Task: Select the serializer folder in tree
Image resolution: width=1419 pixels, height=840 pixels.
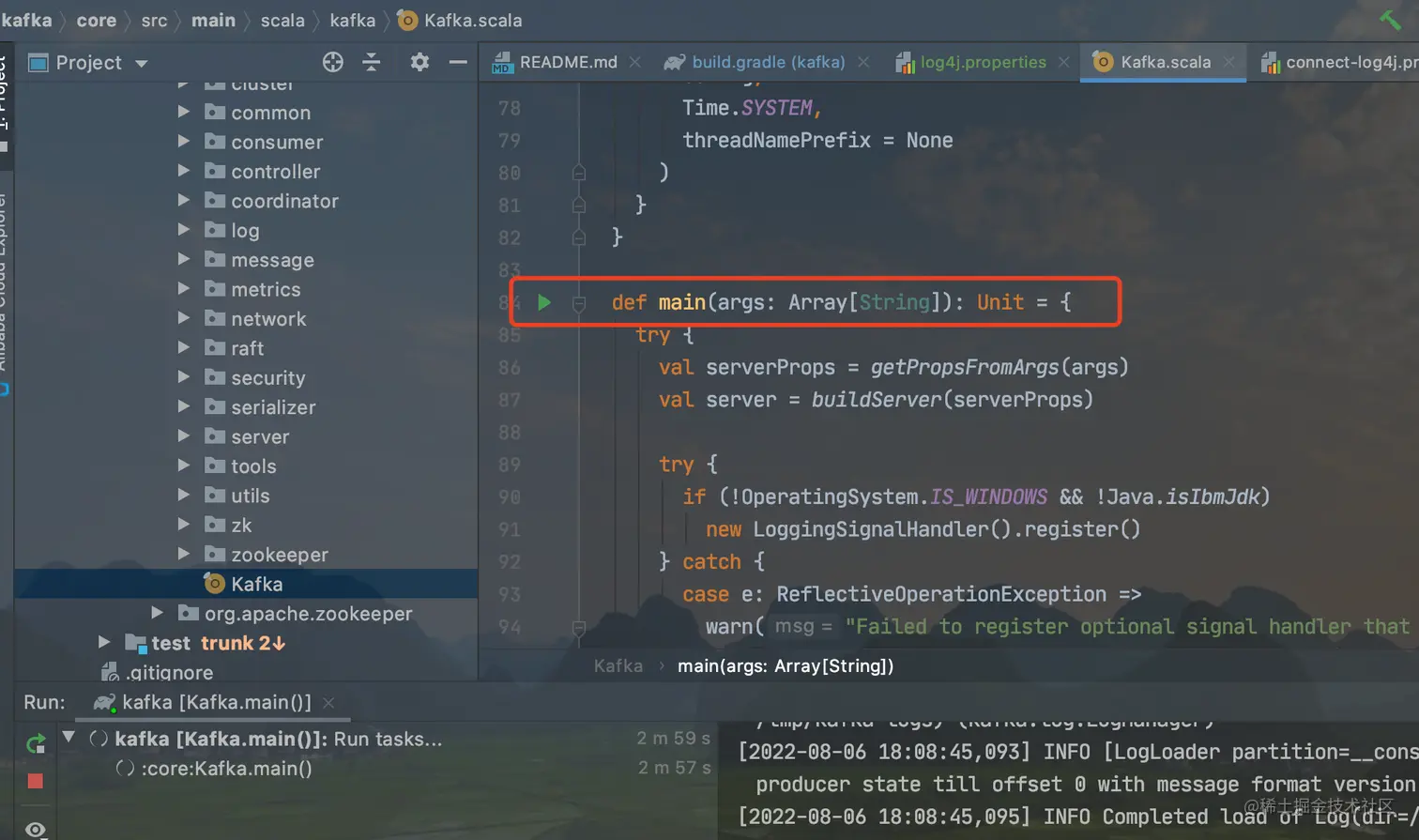Action: point(273,406)
